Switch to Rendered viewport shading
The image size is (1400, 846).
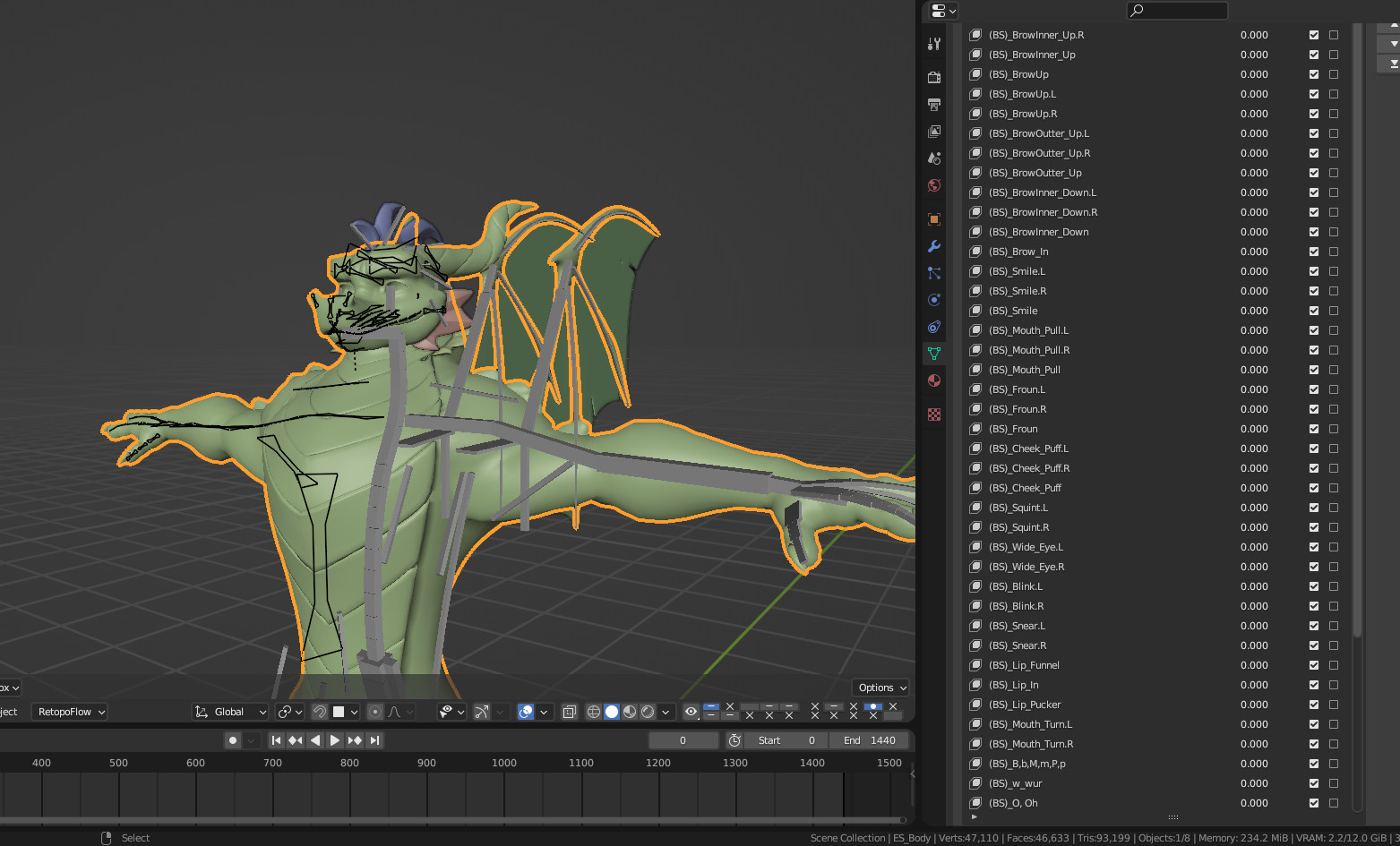coord(648,712)
